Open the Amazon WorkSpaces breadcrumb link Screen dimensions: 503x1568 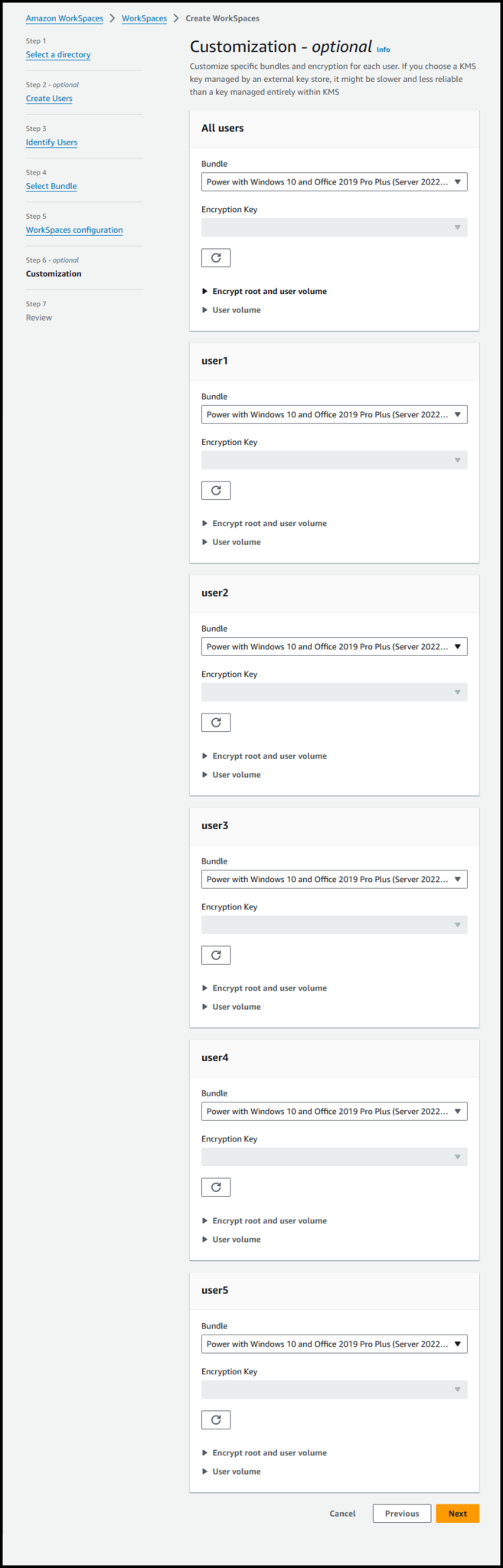point(64,18)
